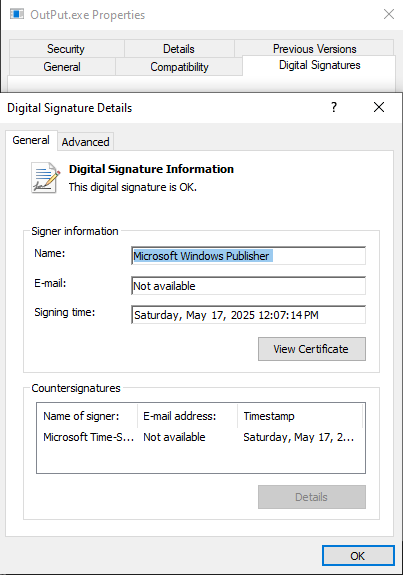Click the E-mail: label
Viewport: 403px width, 575px height.
click(x=50, y=283)
